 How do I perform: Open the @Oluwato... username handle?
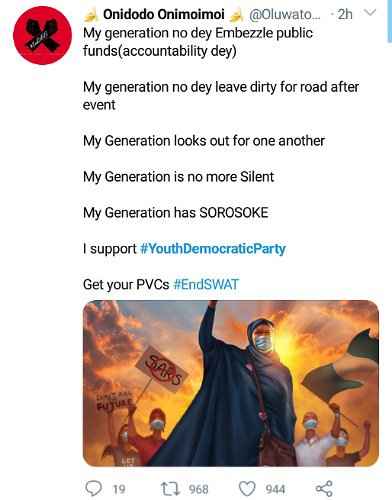(284, 14)
